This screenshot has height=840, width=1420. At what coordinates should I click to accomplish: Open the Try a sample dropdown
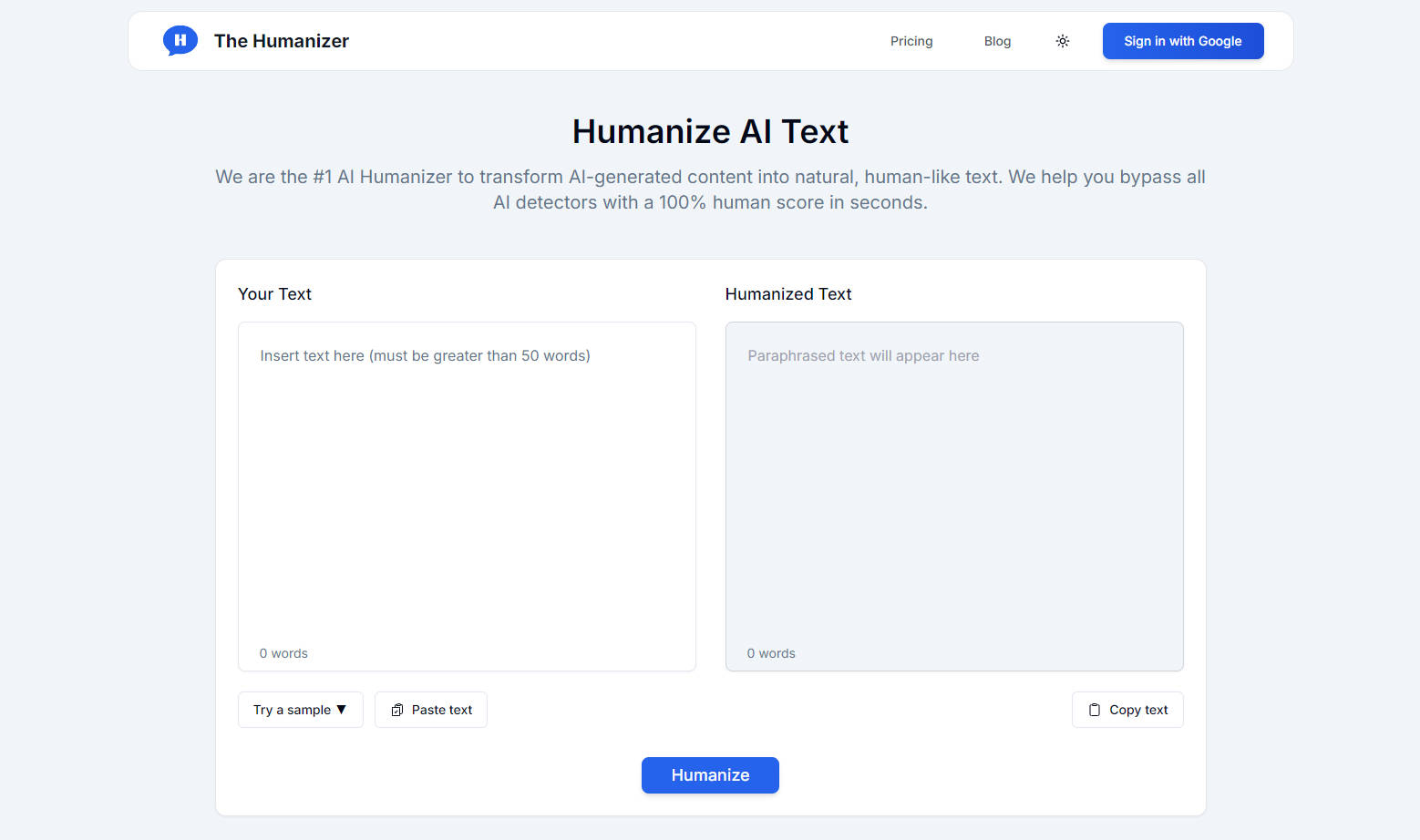(x=300, y=709)
